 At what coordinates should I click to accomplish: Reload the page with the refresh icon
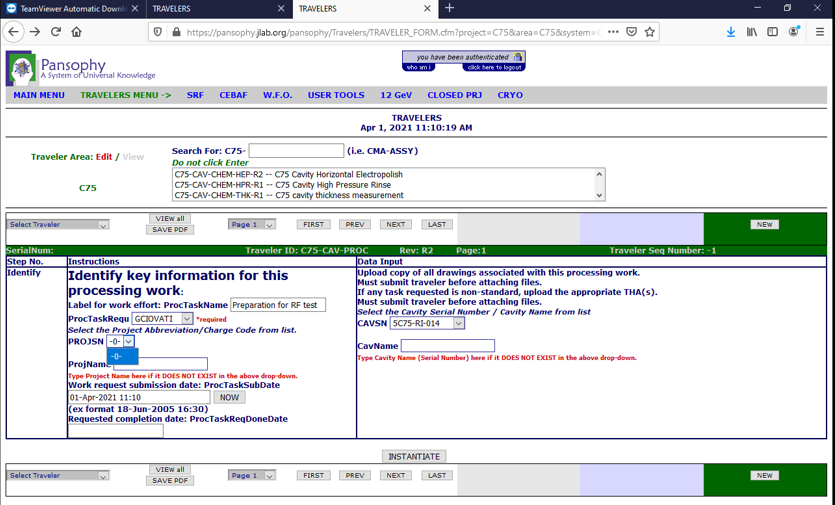tap(56, 32)
